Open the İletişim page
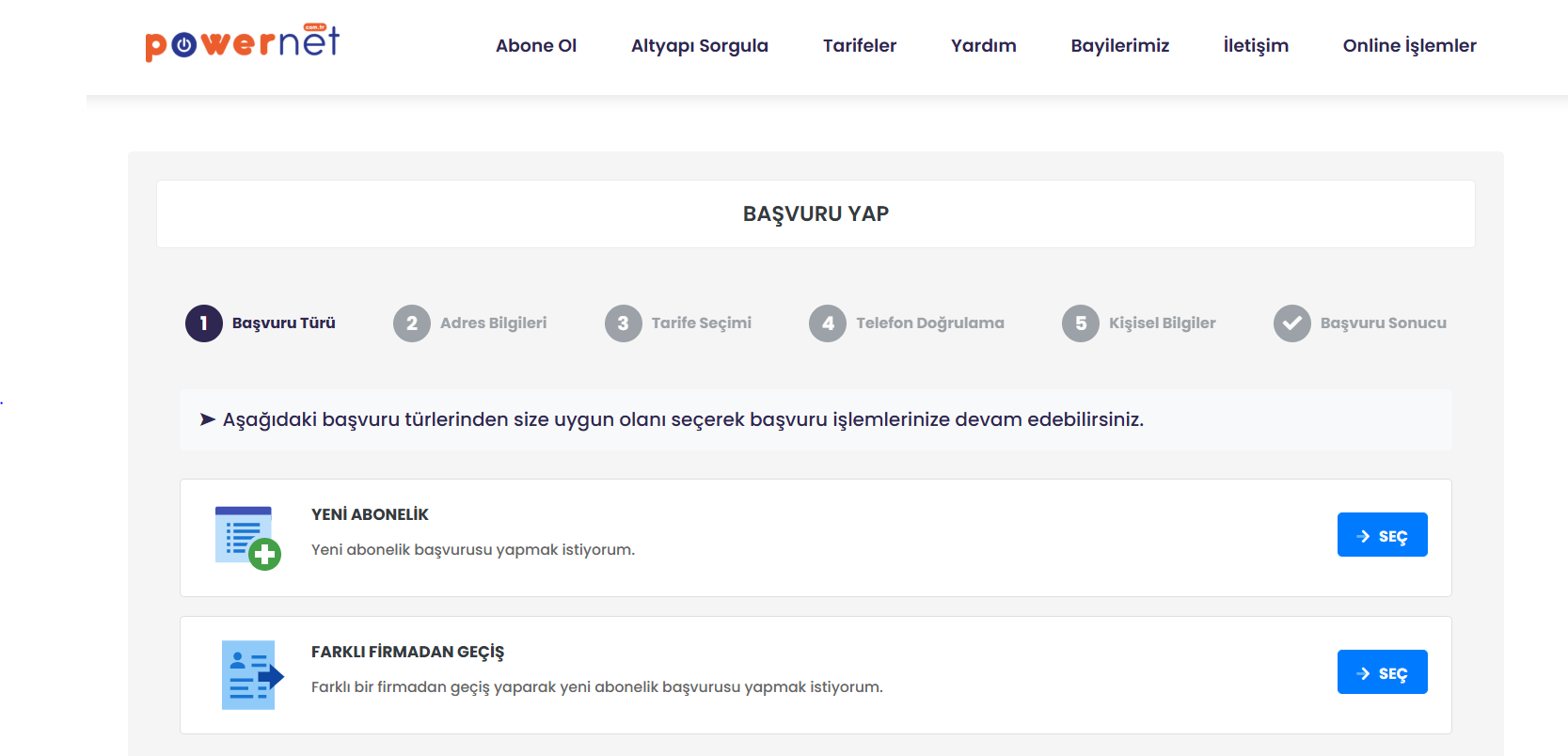Viewport: 1568px width, 756px height. 1256,46
